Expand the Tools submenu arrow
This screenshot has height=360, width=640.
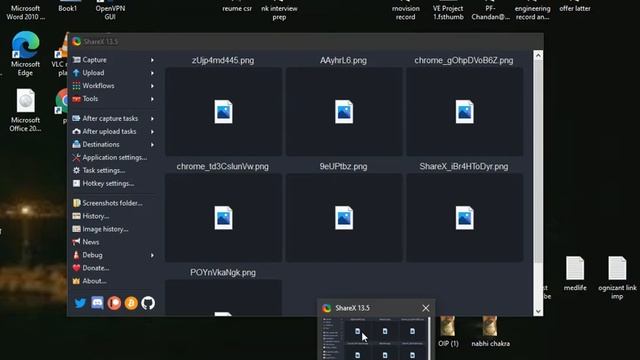pos(152,99)
